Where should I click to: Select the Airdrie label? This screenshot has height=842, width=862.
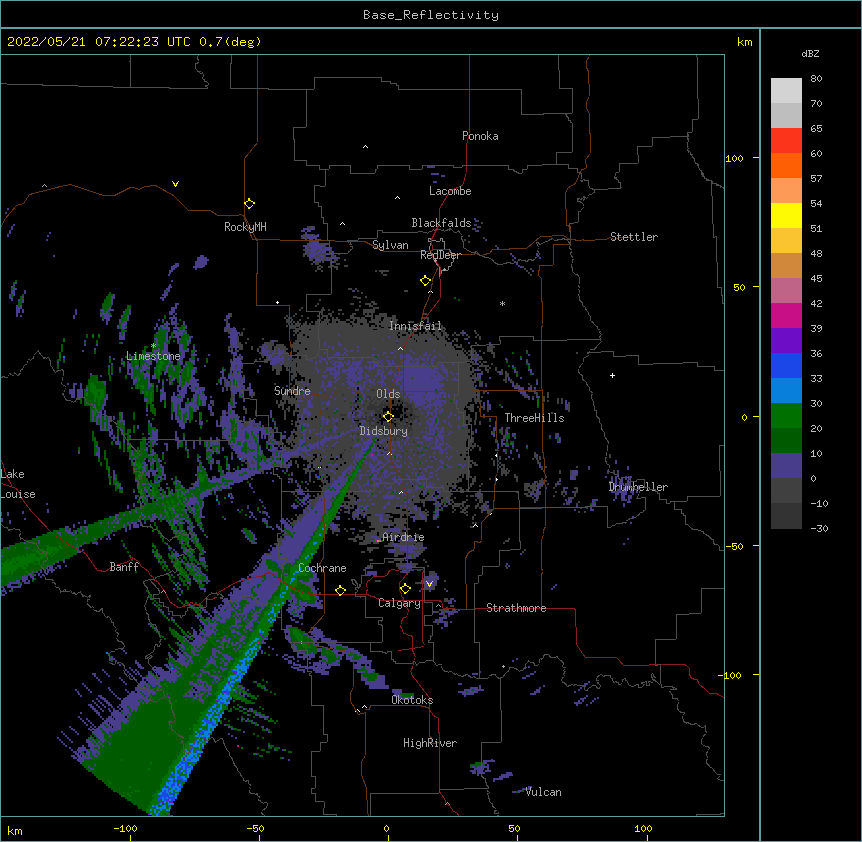coord(403,537)
